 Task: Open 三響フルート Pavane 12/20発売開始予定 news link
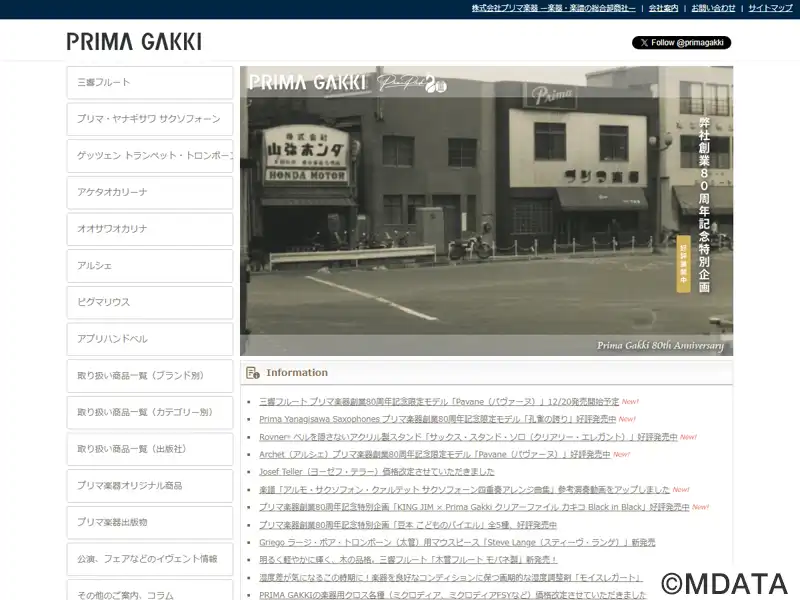pos(439,402)
